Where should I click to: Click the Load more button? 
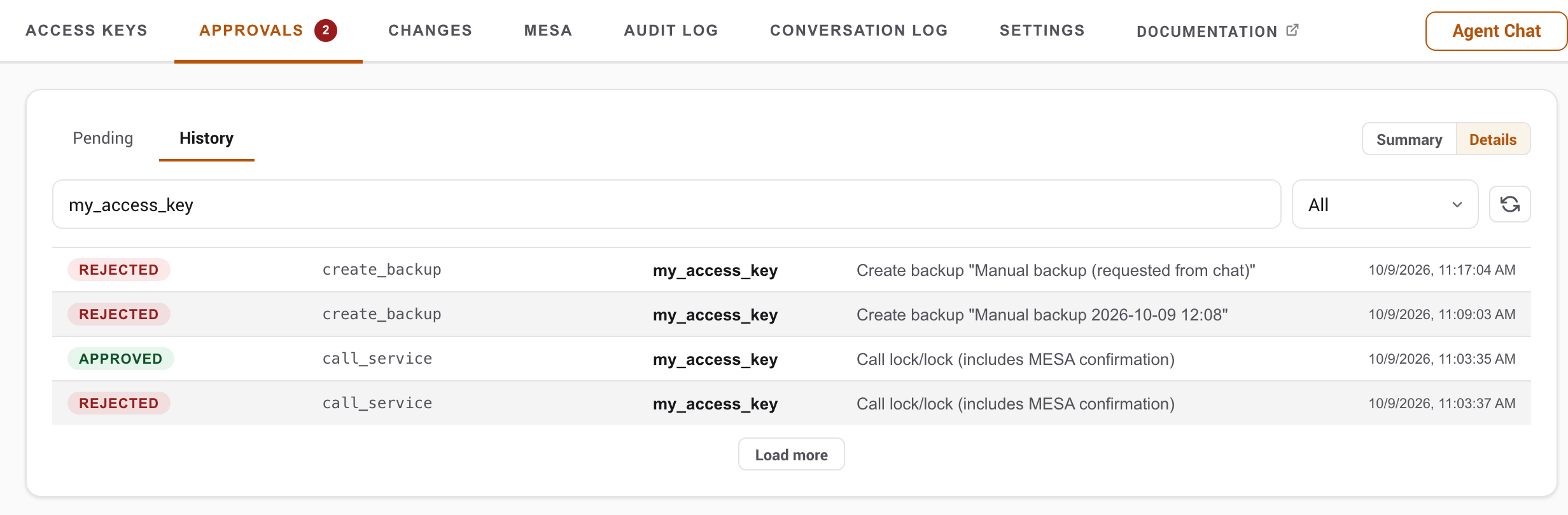pos(791,455)
